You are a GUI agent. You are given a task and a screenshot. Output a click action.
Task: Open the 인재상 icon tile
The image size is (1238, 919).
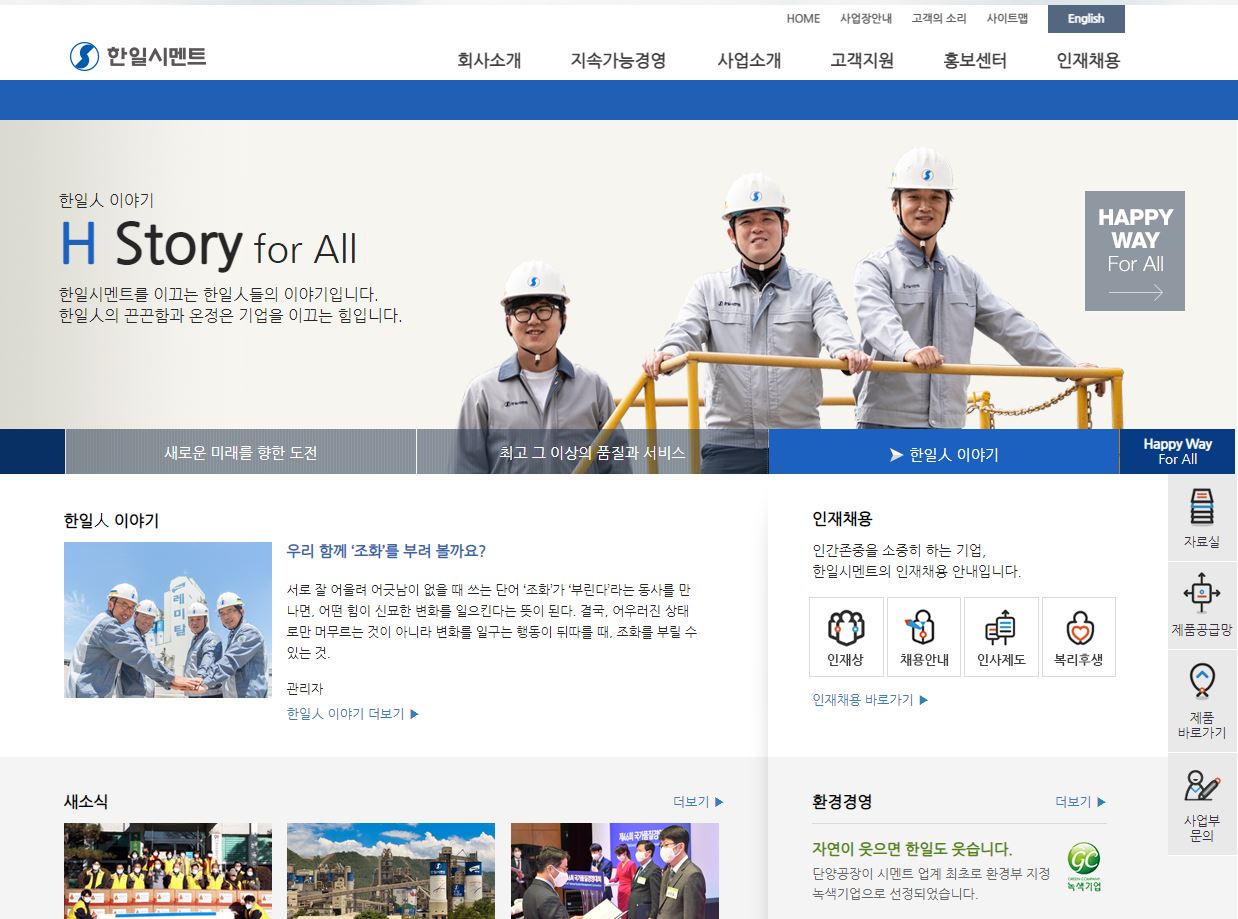[x=846, y=637]
